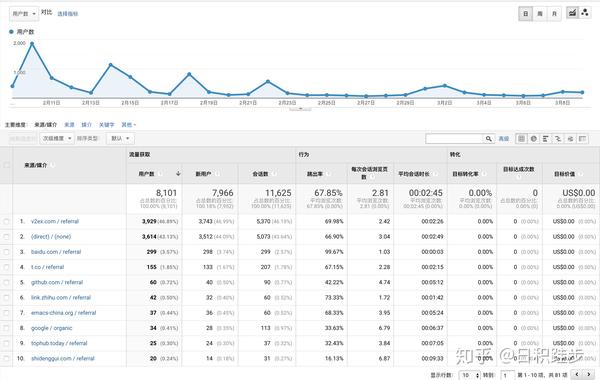
Task: Select the comparison view icon
Action: point(558,139)
